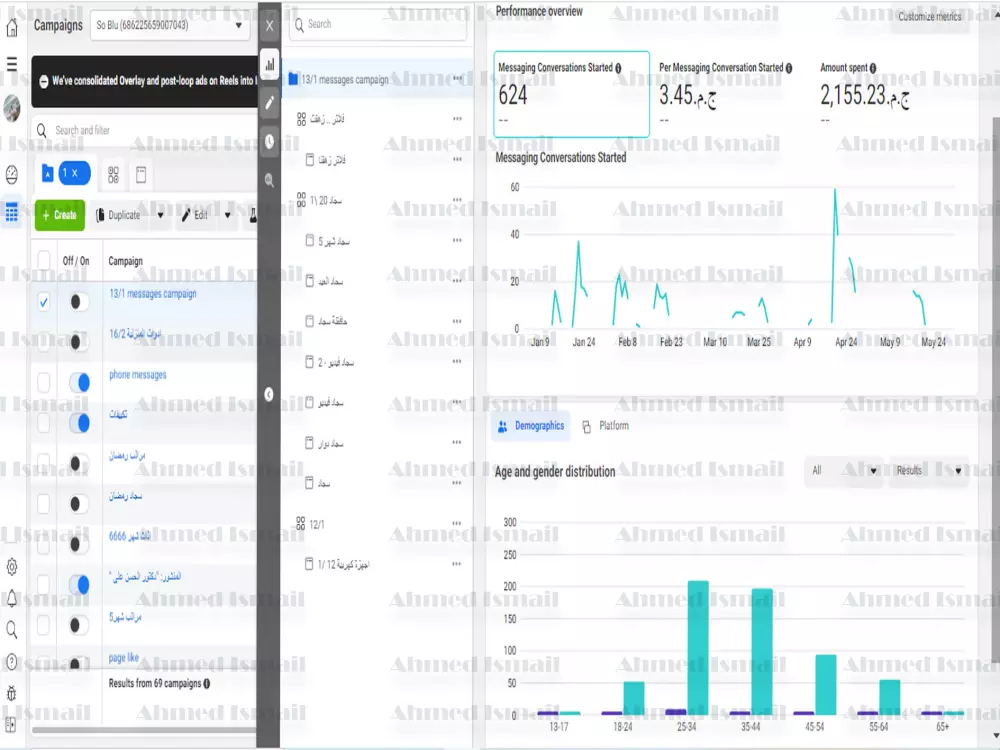Image resolution: width=1000 pixels, height=750 pixels.
Task: Tick the select-all checkbox in the campaign table header
Action: [43, 260]
